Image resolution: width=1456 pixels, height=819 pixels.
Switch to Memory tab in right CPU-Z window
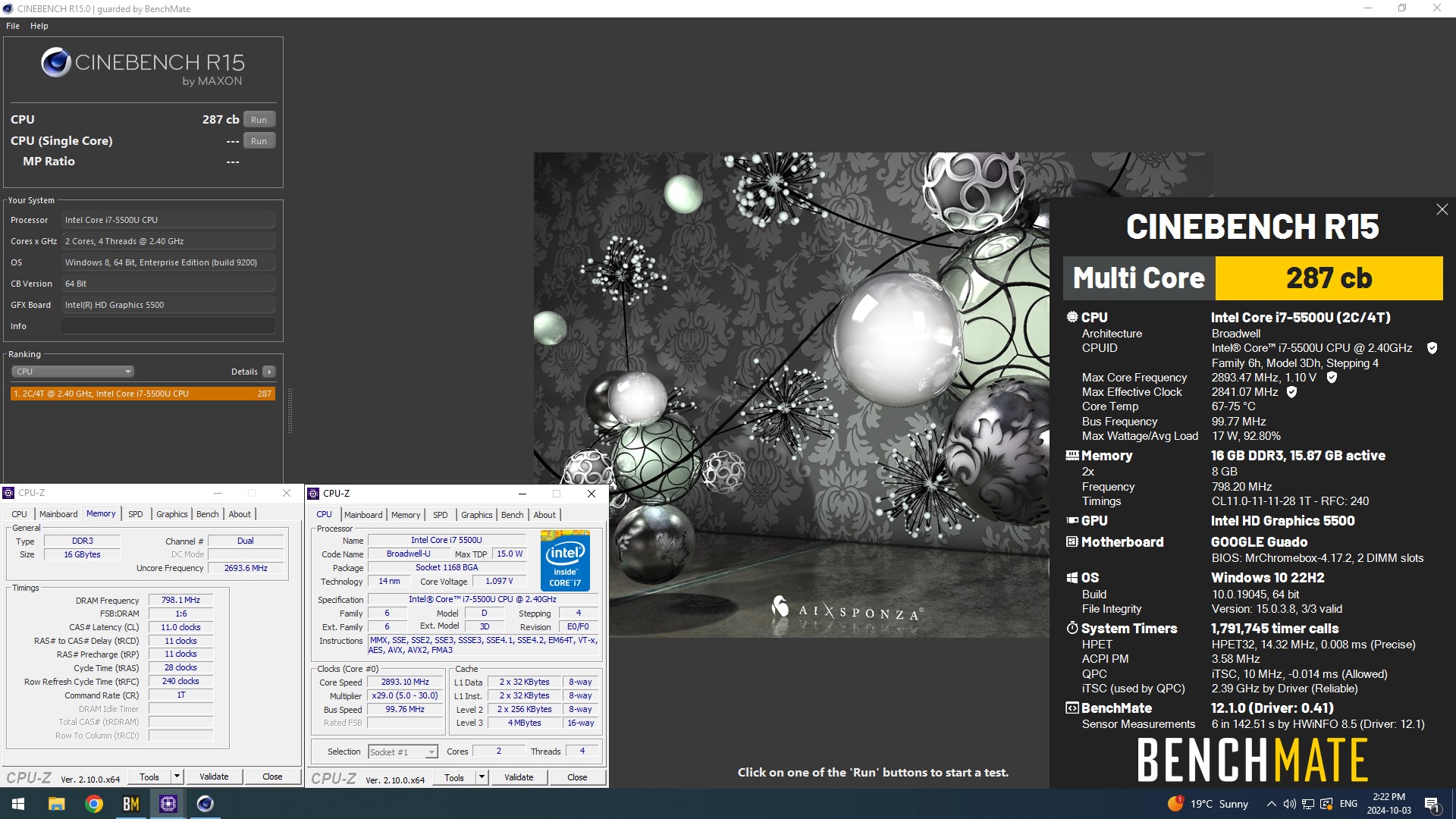click(x=406, y=515)
